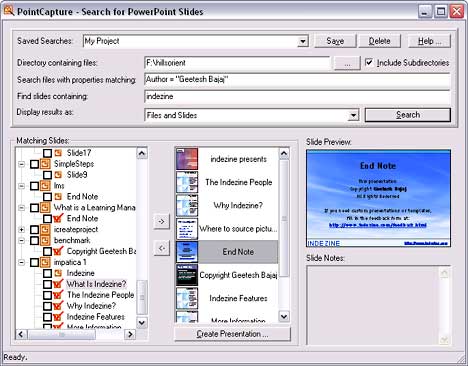This screenshot has width=468, height=366.
Task: Collapse the impatica 1 tree node
Action: tap(22, 263)
